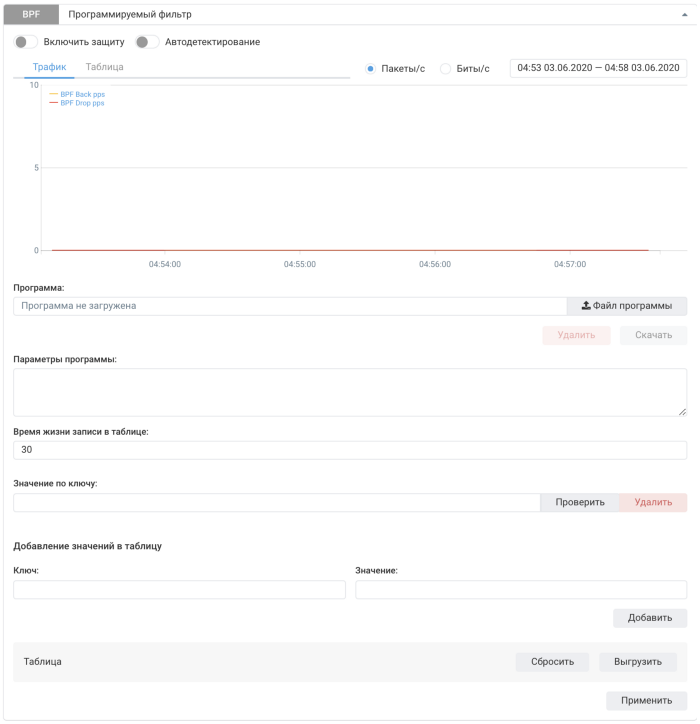The image size is (700, 724).
Task: Open the date range picker field
Action: click(x=598, y=68)
